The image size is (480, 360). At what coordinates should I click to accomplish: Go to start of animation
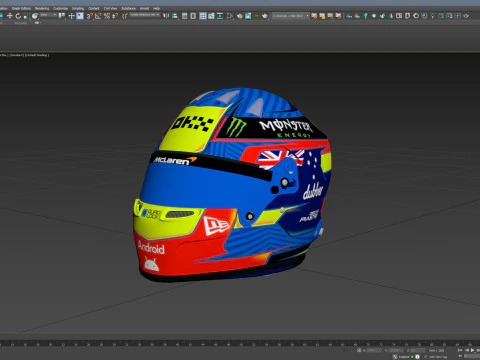(460, 350)
